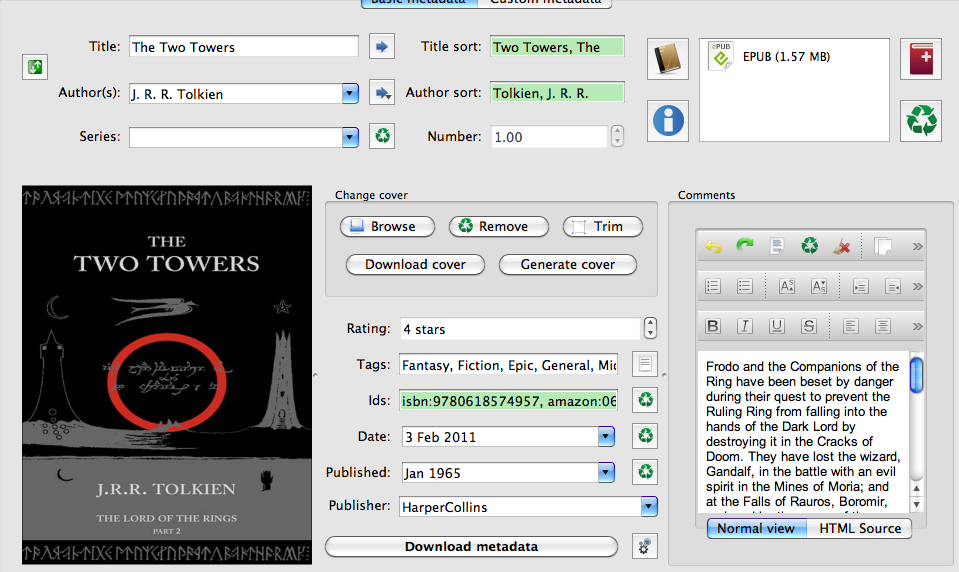The width and height of the screenshot is (959, 572).
Task: Click green recycle icon in comments toolbar
Action: coord(809,246)
